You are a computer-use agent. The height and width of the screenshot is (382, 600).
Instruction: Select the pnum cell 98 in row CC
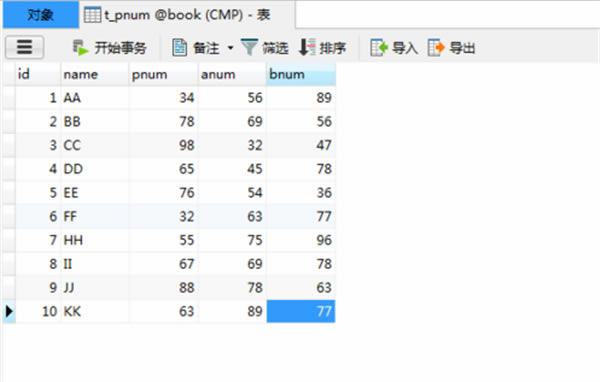[163, 145]
